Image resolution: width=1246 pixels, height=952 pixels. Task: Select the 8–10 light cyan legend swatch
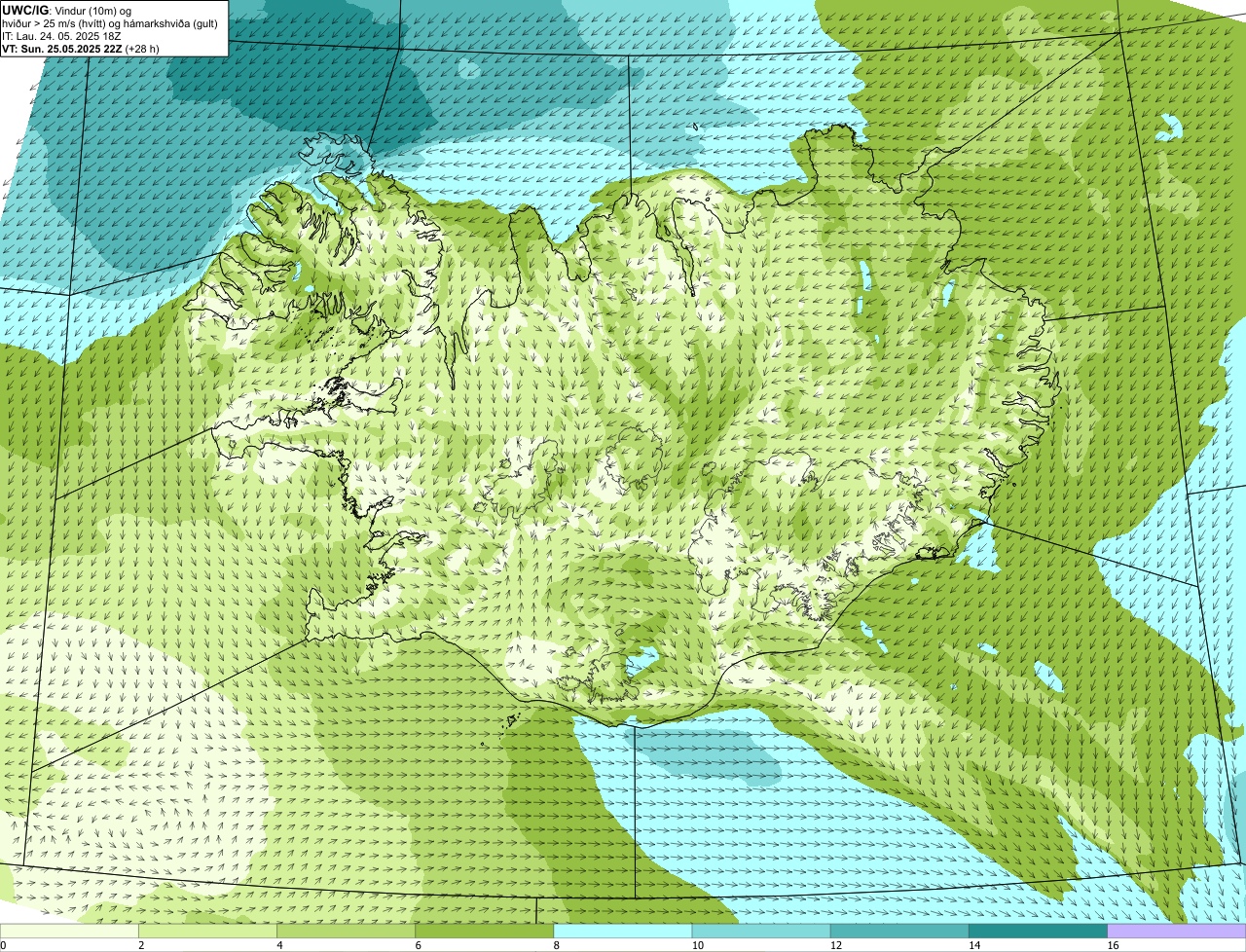[x=623, y=932]
